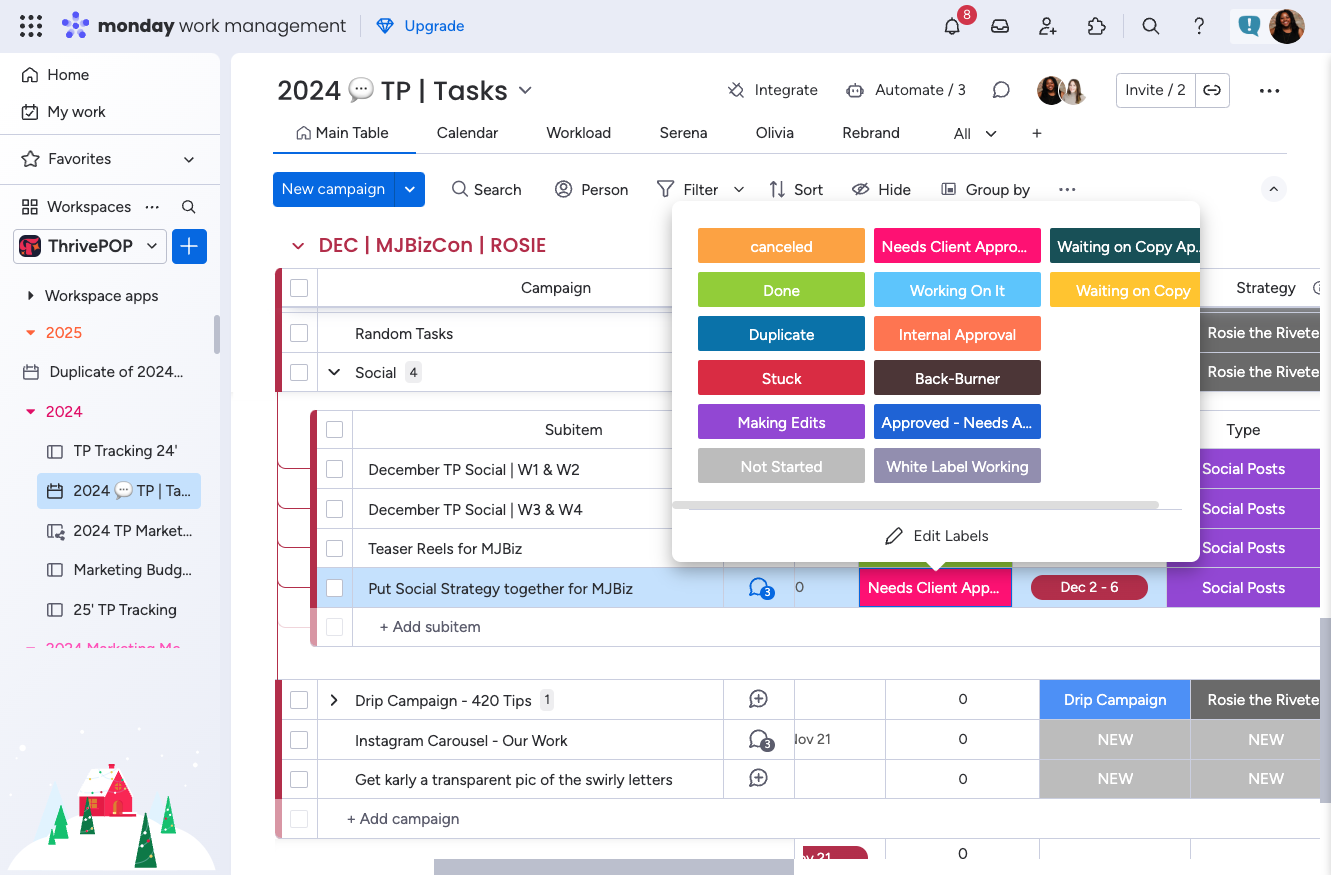Open the New campaign dropdown arrow
This screenshot has width=1331, height=875.
click(x=410, y=190)
